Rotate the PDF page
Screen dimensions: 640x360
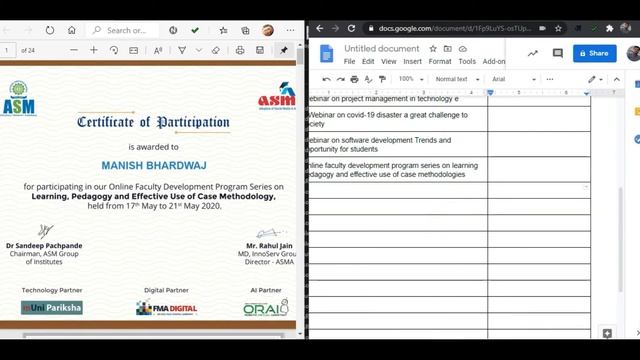point(114,50)
